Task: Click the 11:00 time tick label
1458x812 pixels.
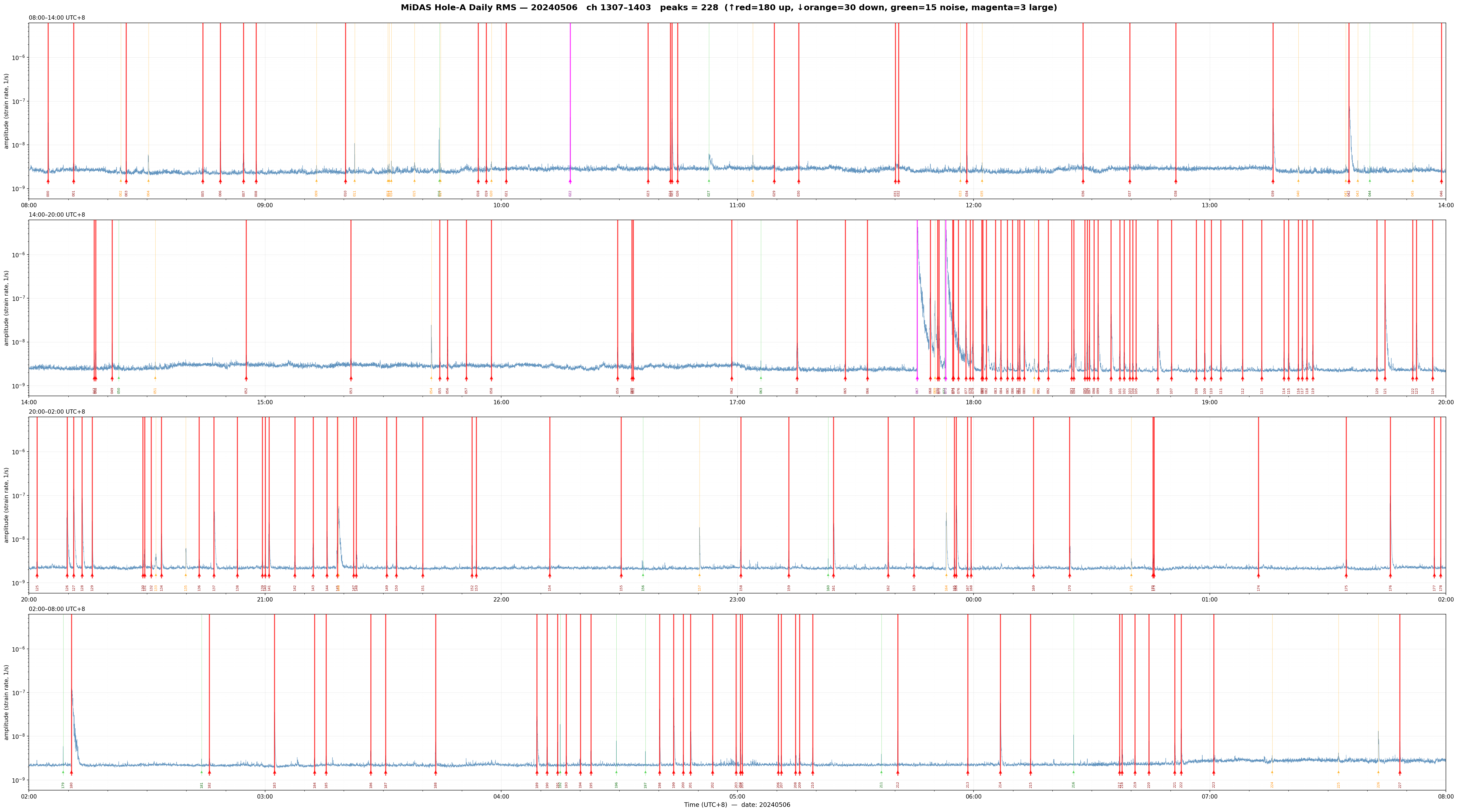Action: pos(737,205)
